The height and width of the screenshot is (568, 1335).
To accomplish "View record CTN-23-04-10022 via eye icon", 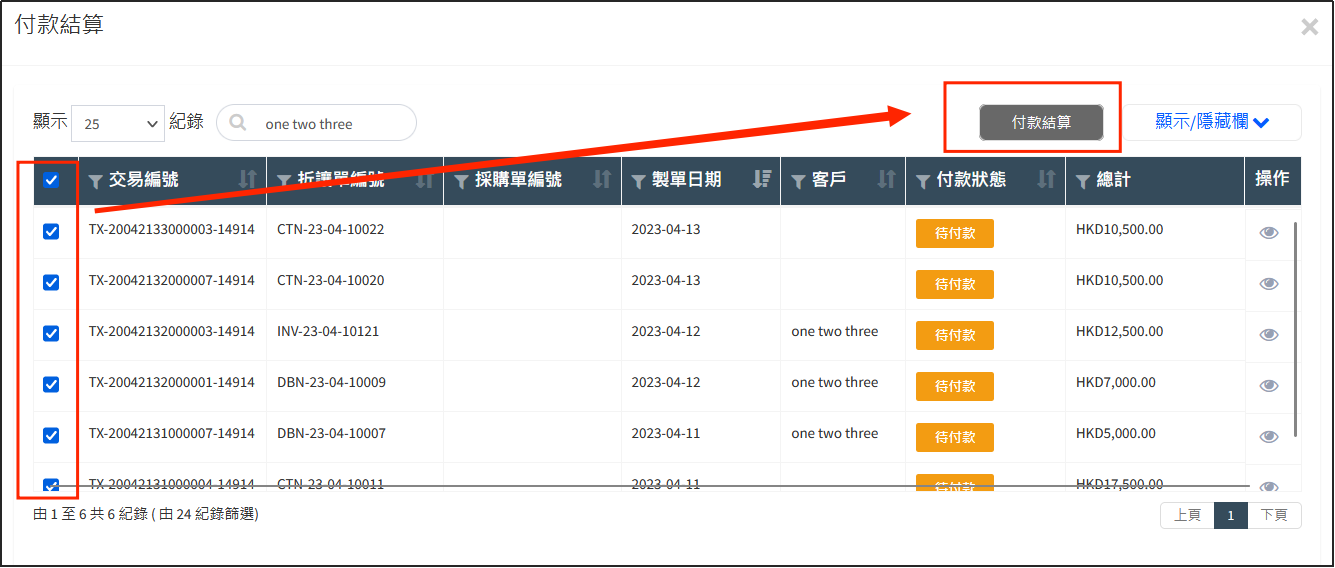I will [x=1269, y=233].
